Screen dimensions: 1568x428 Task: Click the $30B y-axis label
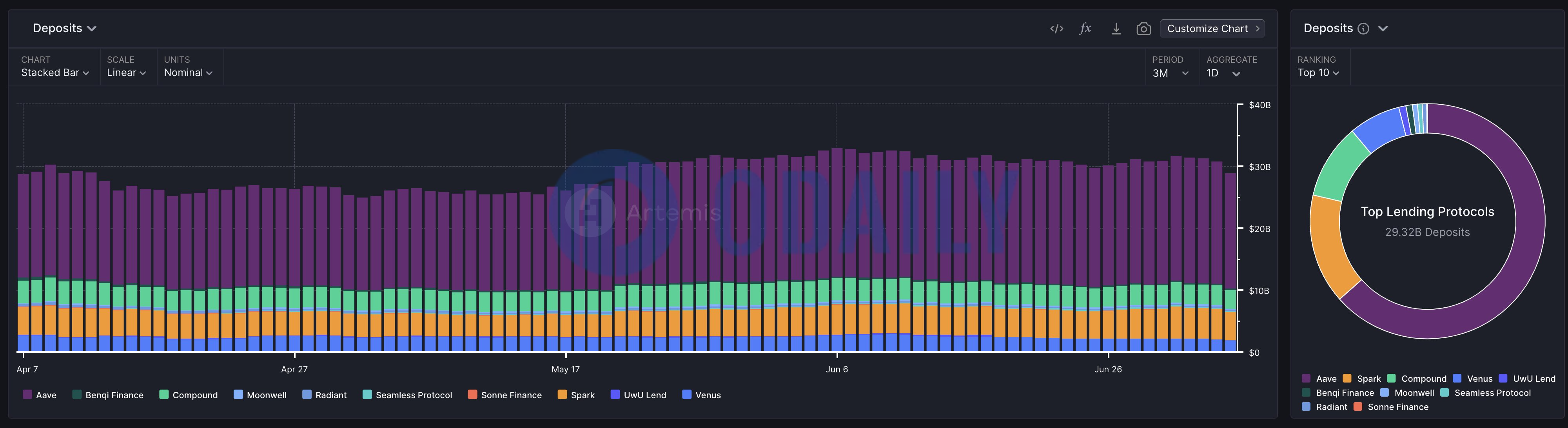tap(1259, 167)
